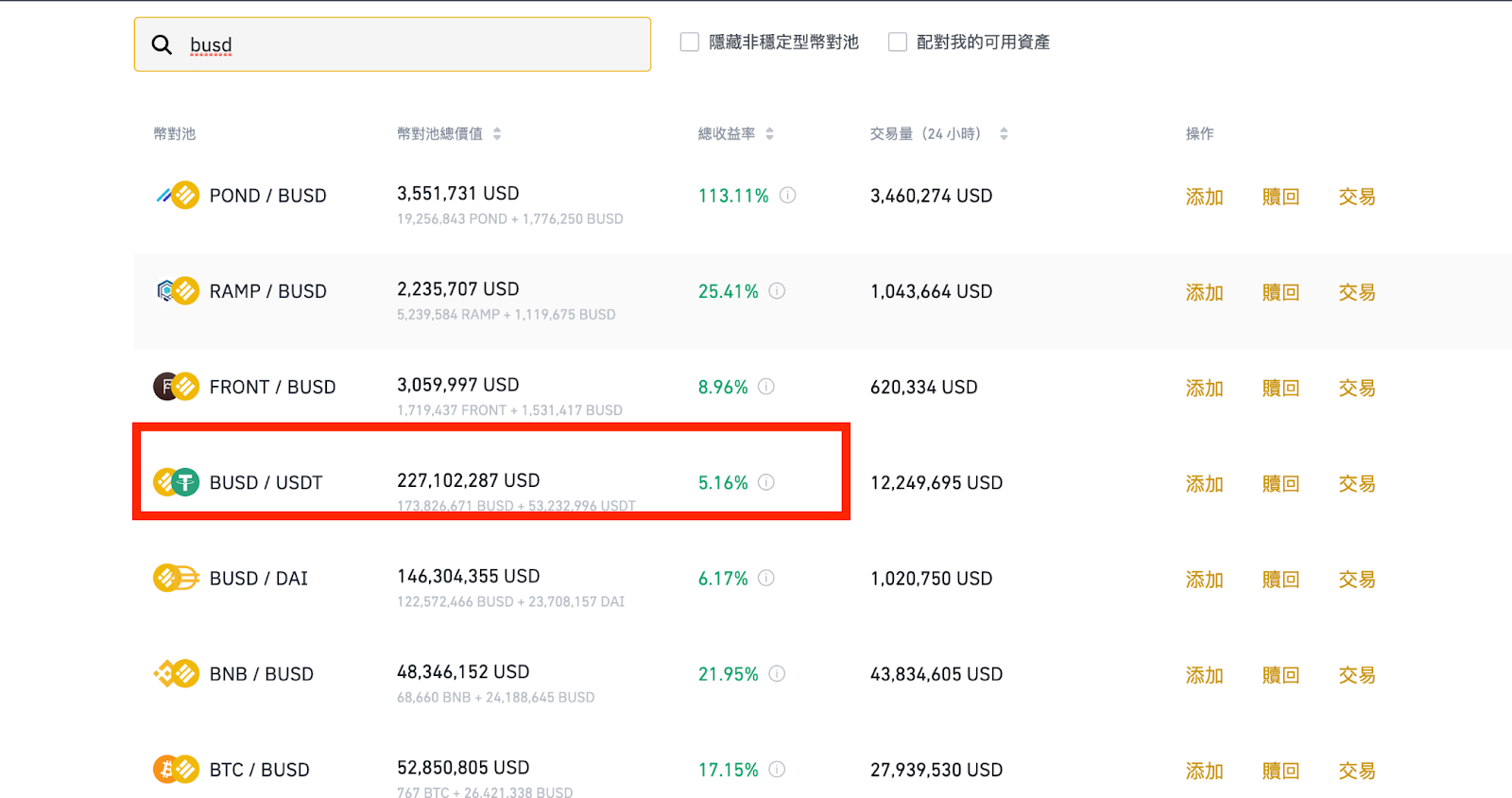Select the BUSD / DAI pool name

259,578
